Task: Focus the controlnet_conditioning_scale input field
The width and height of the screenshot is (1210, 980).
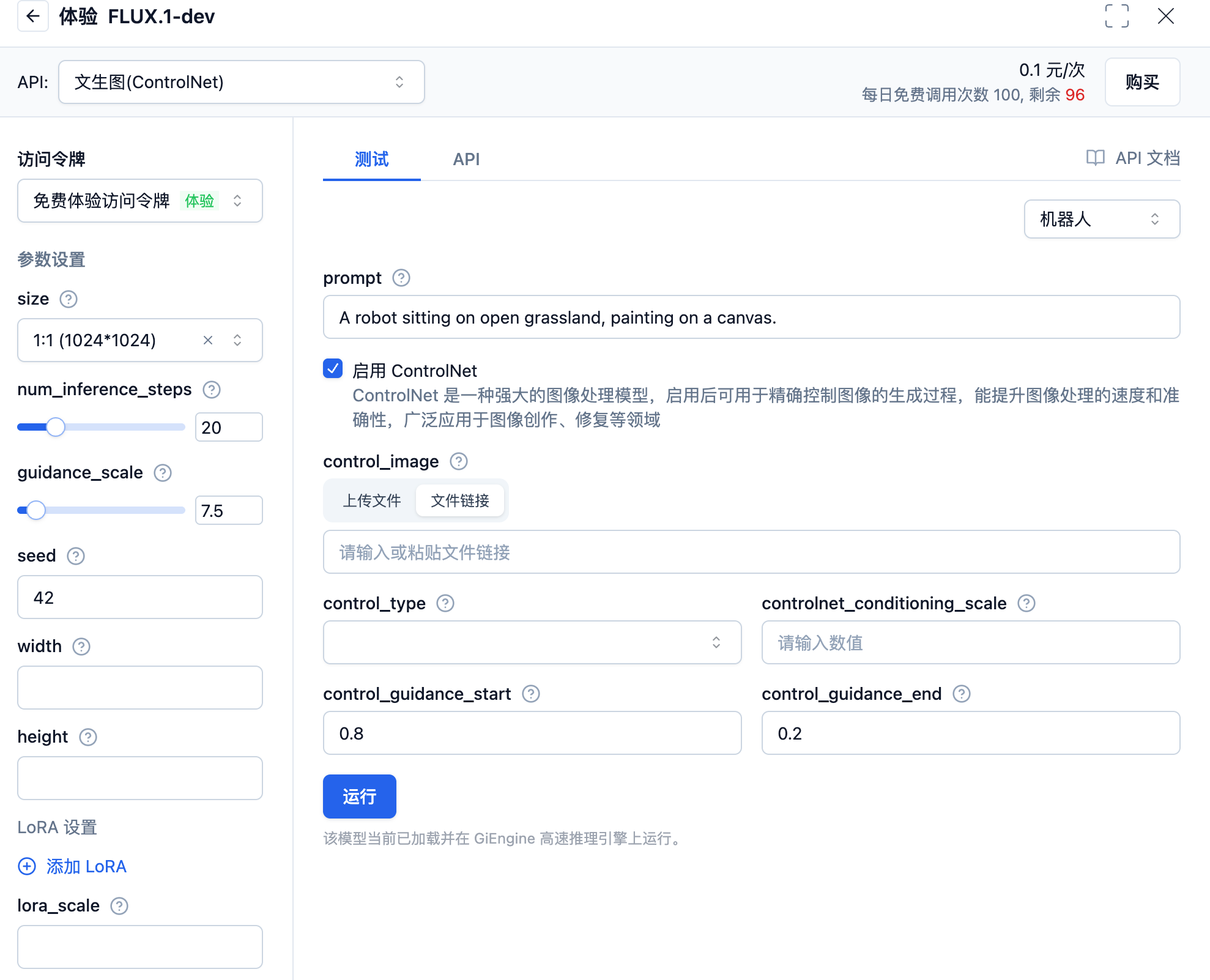Action: point(971,642)
